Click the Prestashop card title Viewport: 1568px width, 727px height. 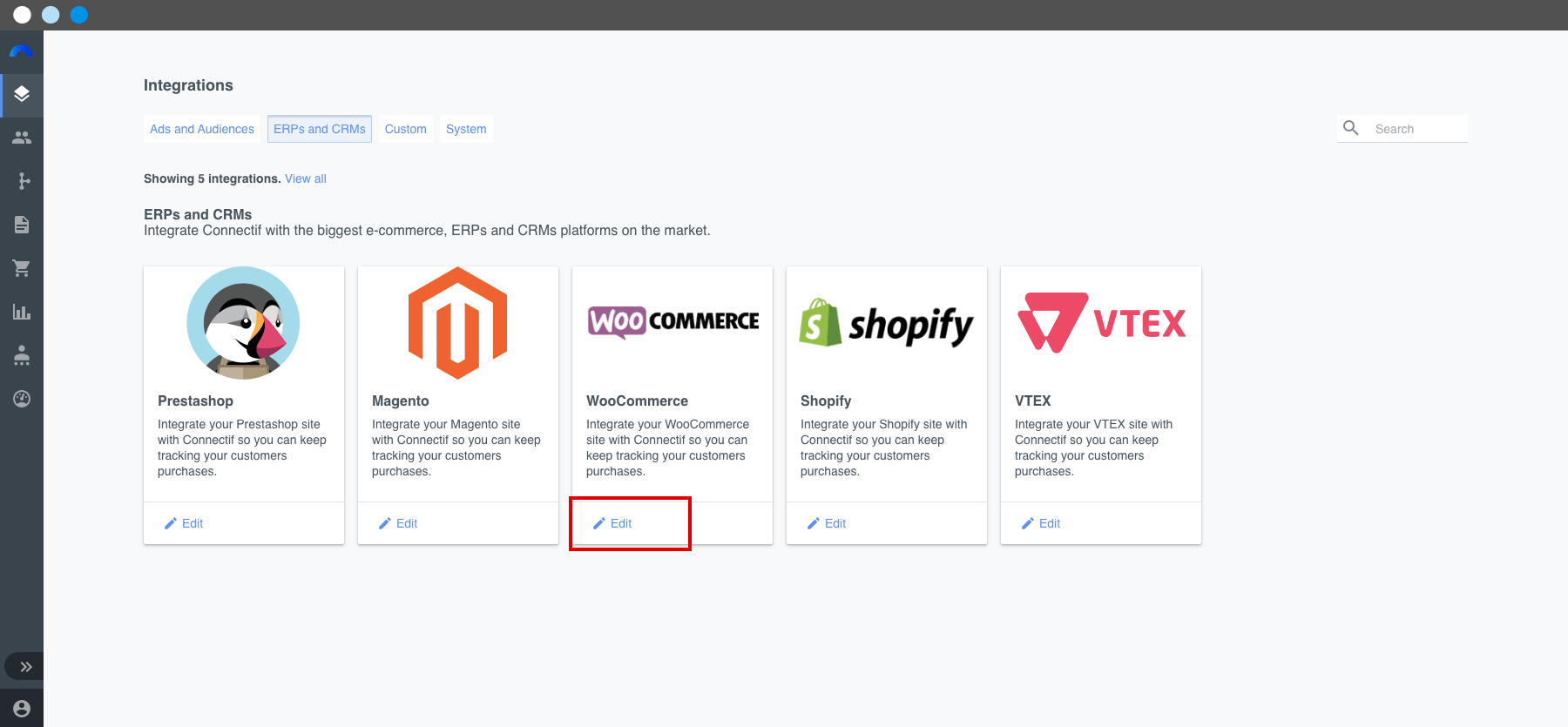coord(195,401)
